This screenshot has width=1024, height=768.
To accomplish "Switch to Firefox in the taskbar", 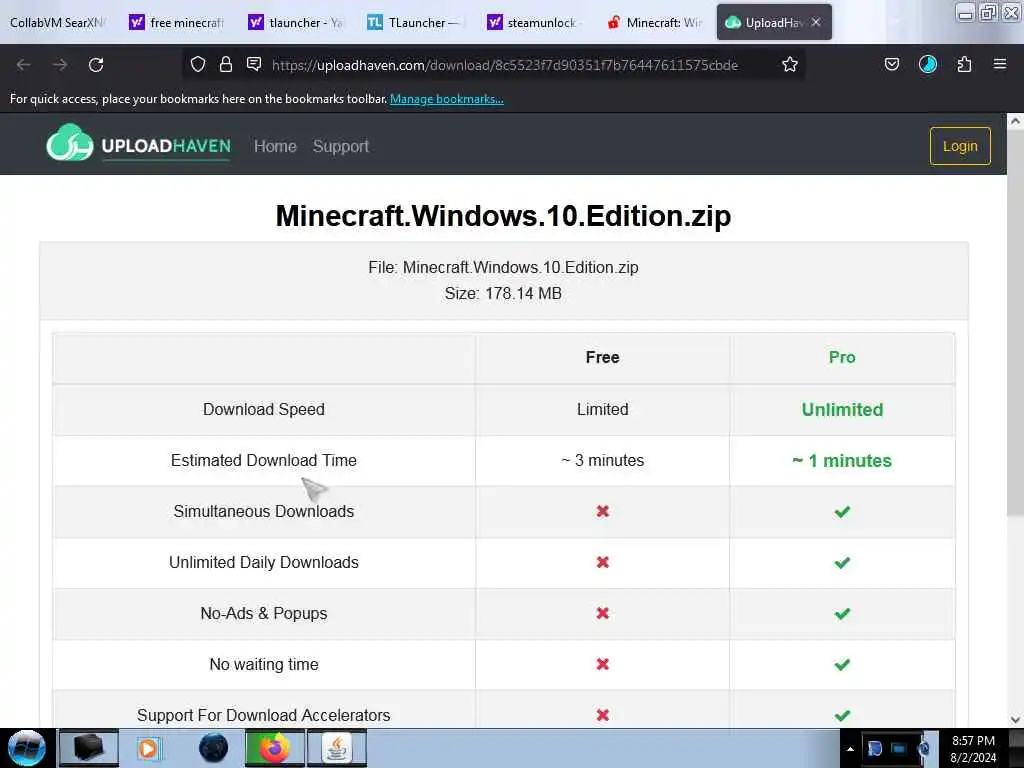I will pos(275,748).
